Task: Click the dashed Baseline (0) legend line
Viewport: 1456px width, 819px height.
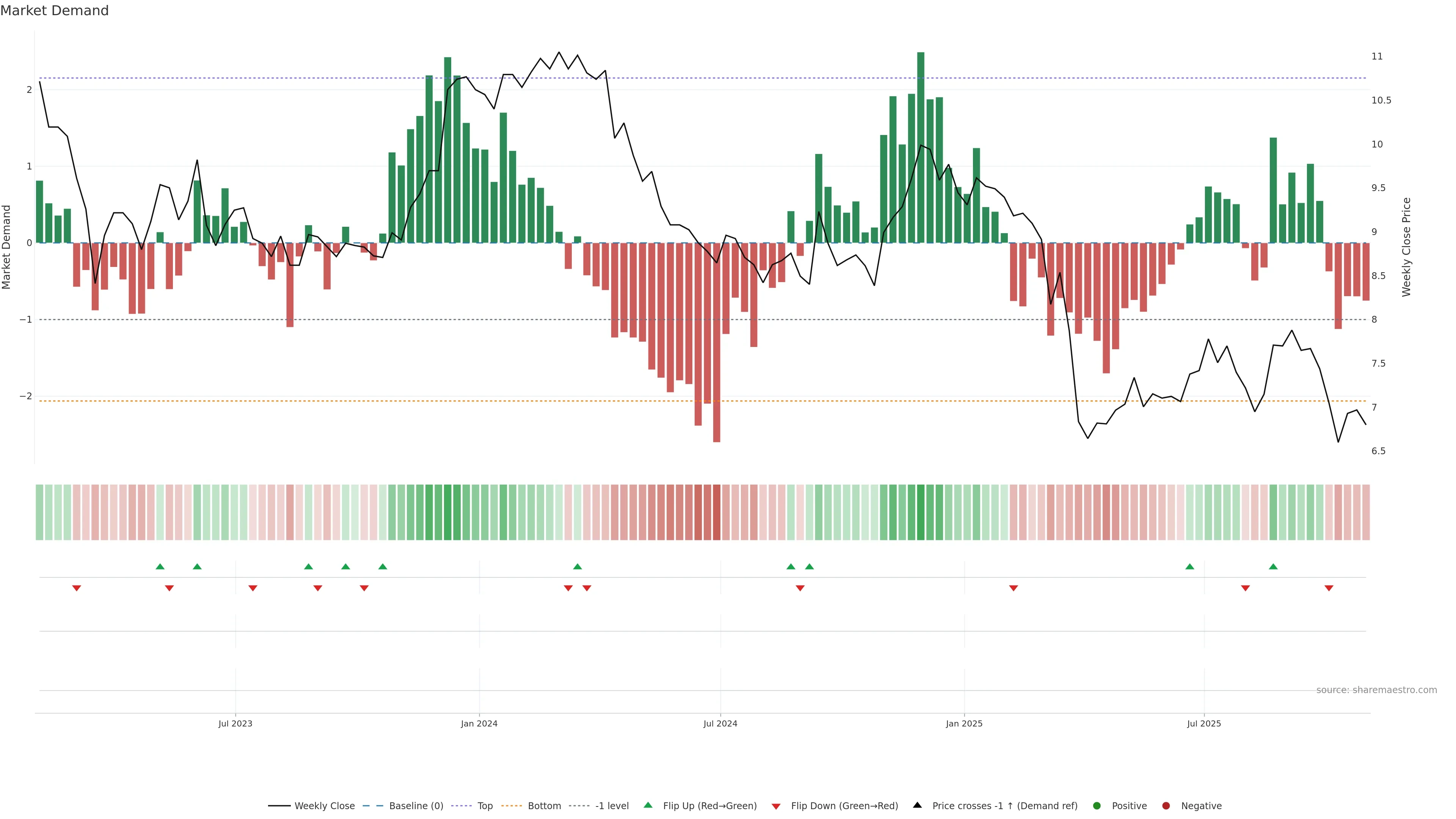Action: pos(373,805)
